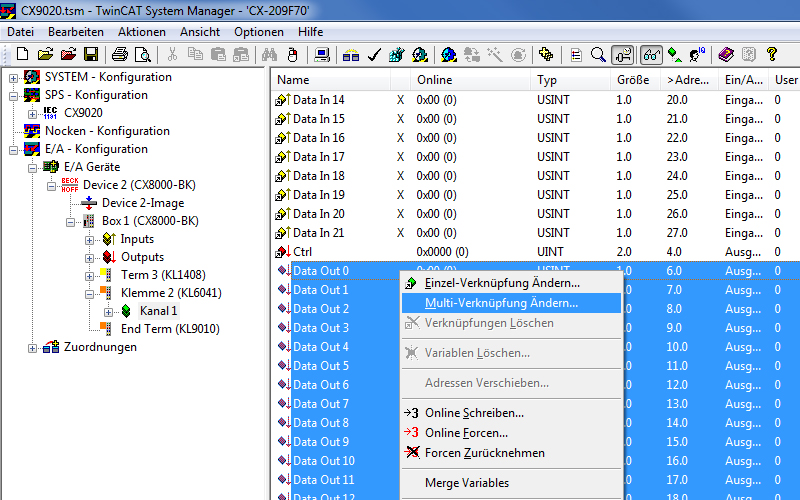800x500 pixels.
Task: Open the Datei menu
Action: (x=20, y=32)
